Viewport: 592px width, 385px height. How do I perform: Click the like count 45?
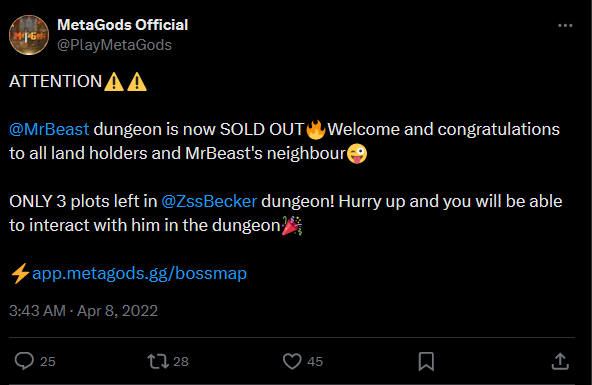click(x=315, y=362)
